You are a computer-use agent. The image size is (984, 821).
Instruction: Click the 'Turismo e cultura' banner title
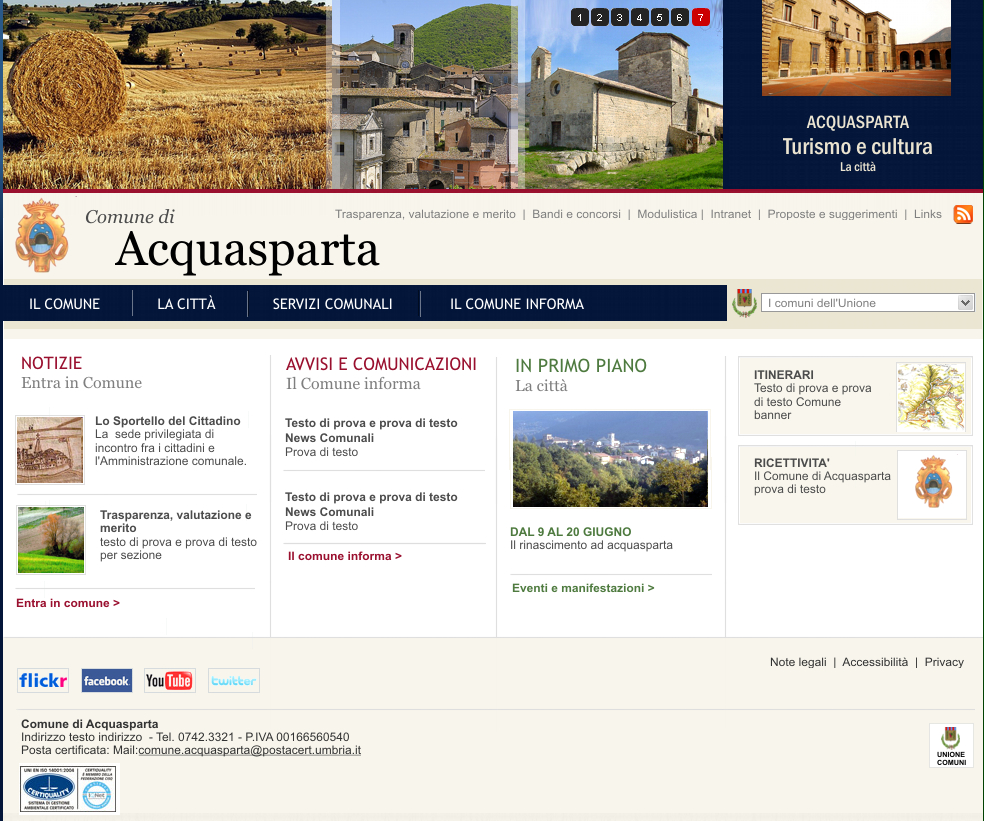tap(857, 146)
